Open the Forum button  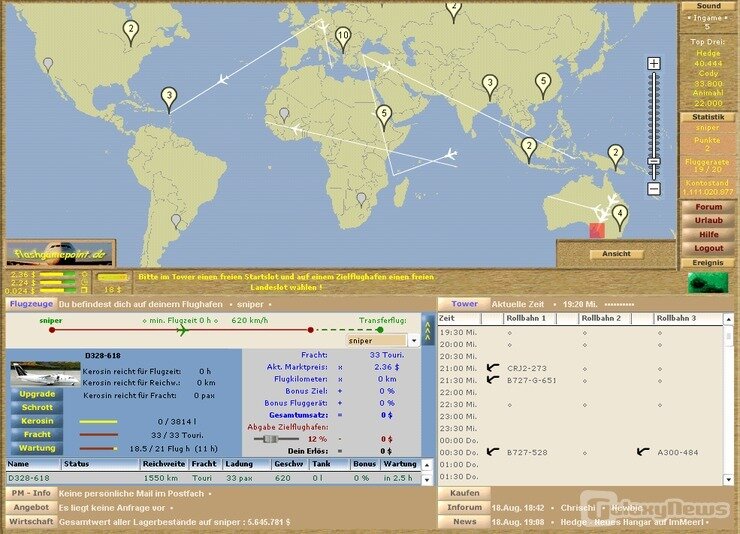pos(708,207)
